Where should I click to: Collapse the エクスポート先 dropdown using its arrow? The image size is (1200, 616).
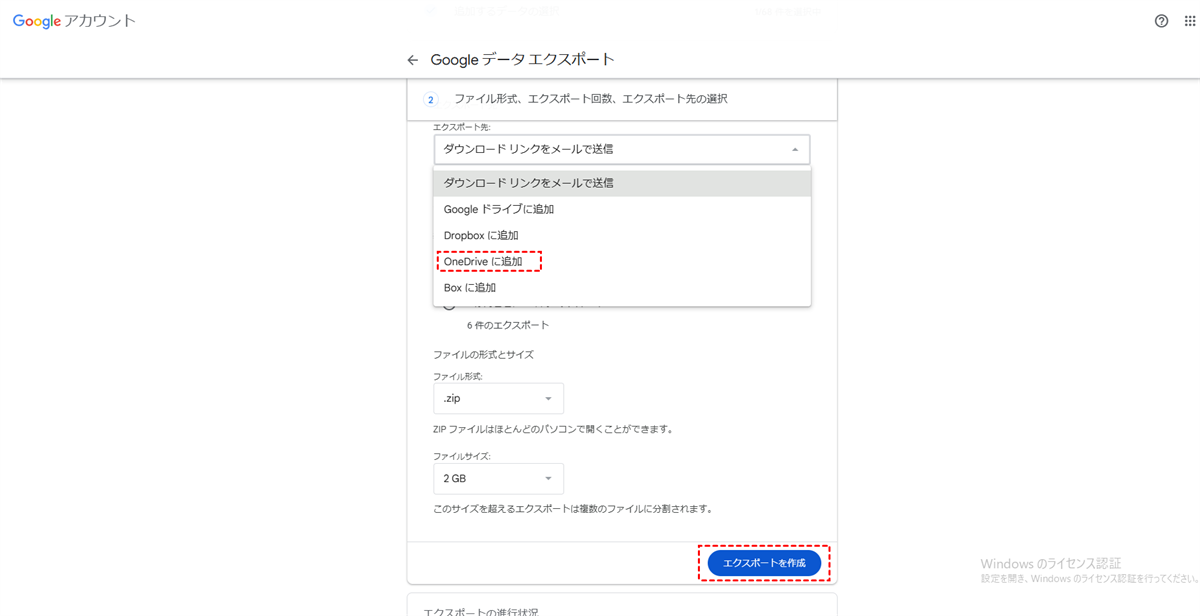tap(795, 149)
